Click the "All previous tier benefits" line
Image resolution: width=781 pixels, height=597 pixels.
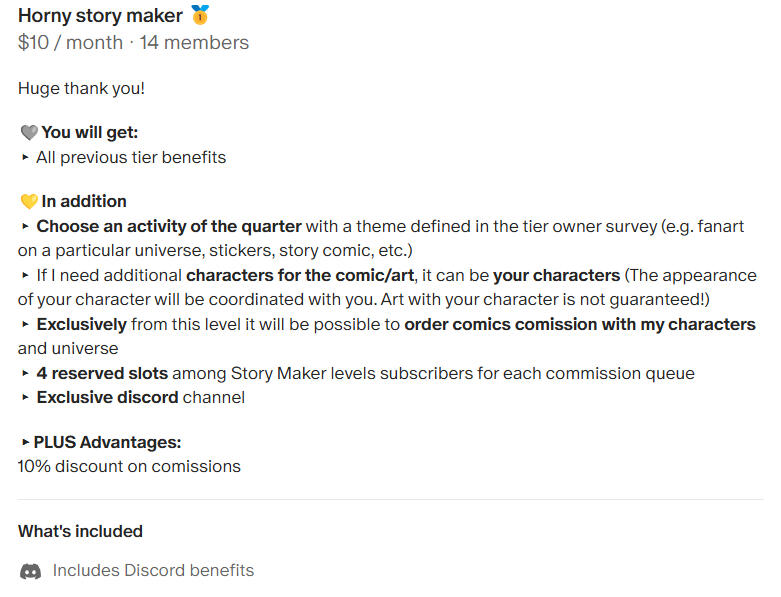(x=131, y=158)
